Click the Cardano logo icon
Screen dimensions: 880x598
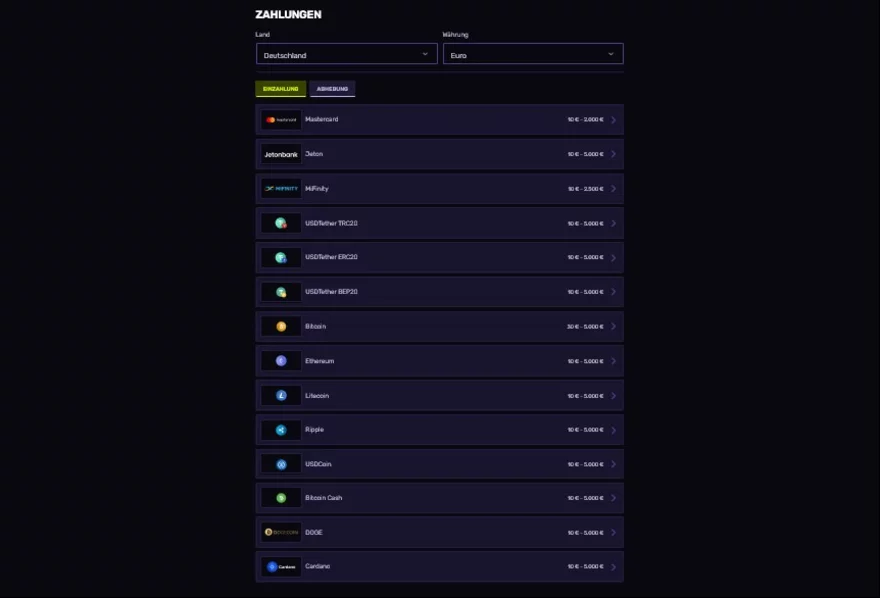[281, 567]
